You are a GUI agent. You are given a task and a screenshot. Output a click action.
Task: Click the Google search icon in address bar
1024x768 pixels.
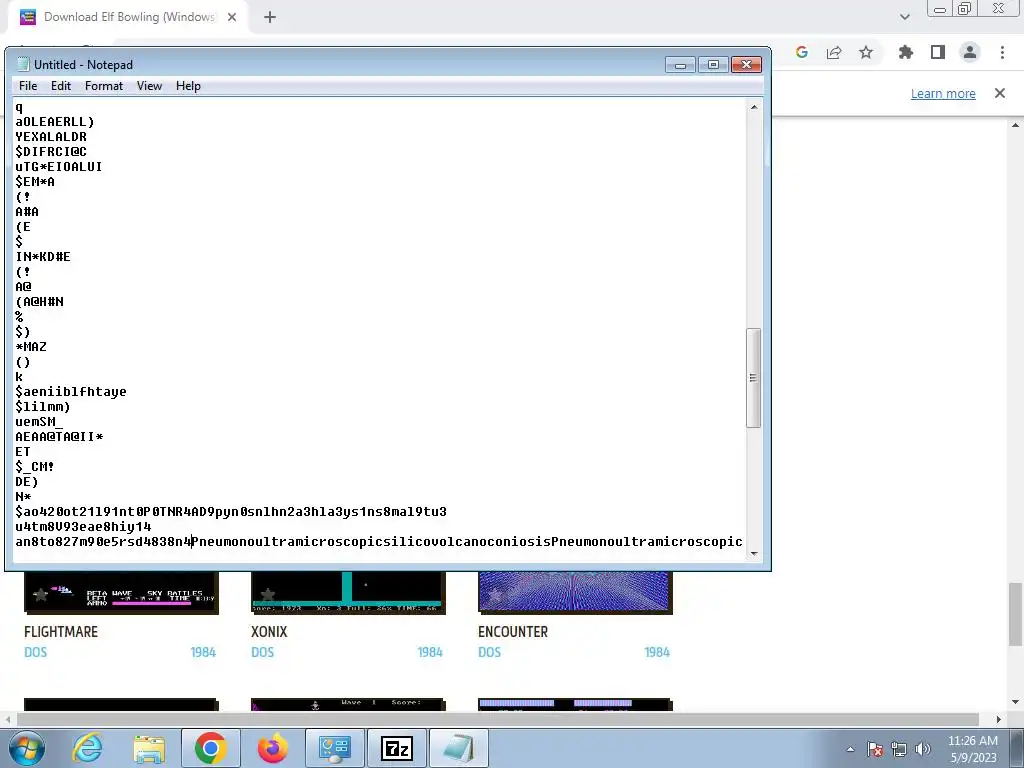[802, 52]
